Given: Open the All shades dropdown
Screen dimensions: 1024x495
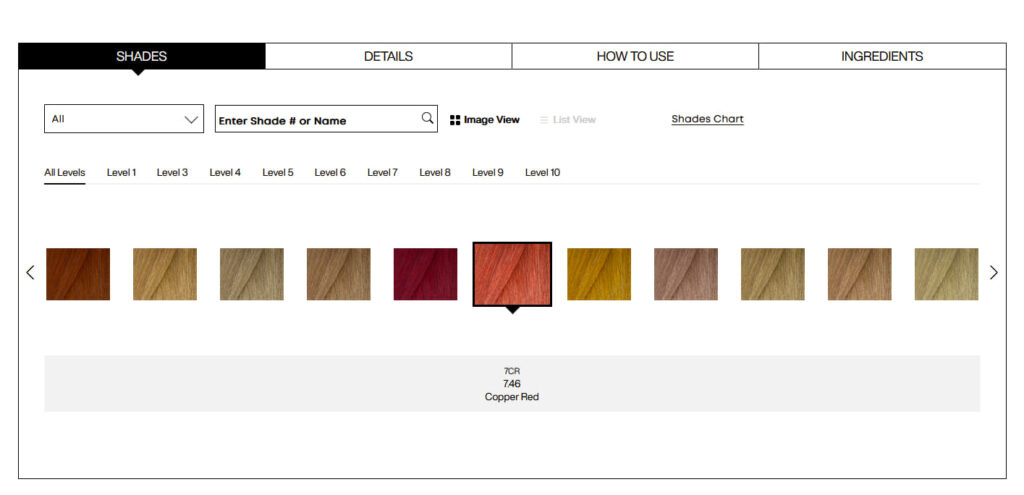Looking at the screenshot, I should (124, 119).
